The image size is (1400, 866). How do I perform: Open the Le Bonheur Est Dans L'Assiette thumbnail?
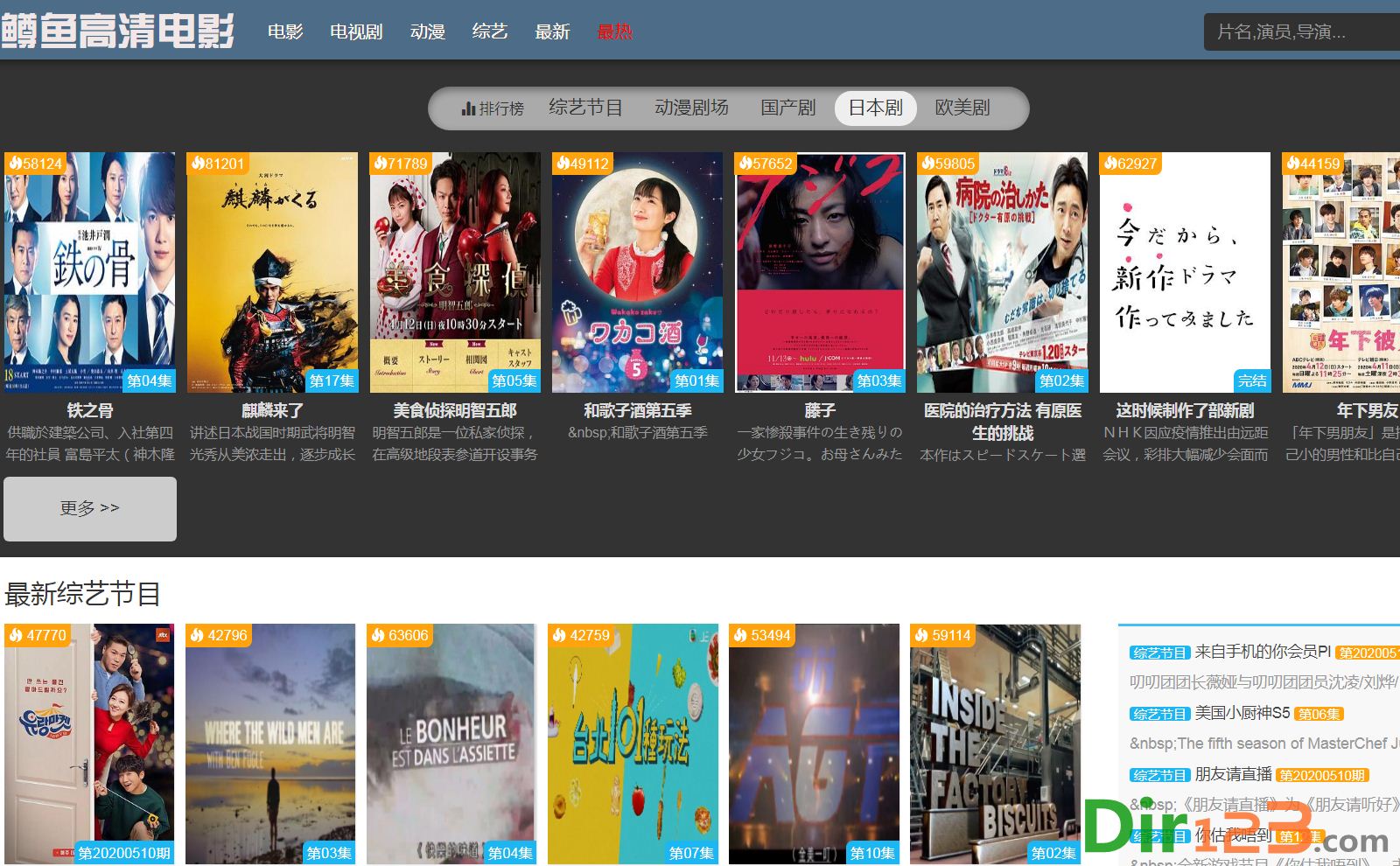tap(451, 744)
